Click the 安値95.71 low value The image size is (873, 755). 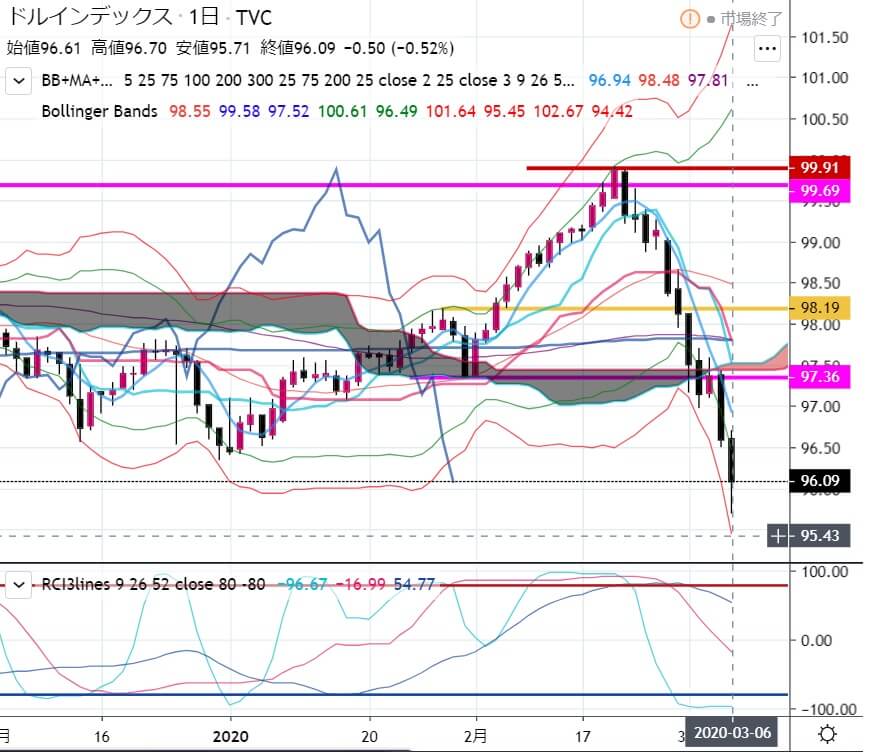coord(213,48)
